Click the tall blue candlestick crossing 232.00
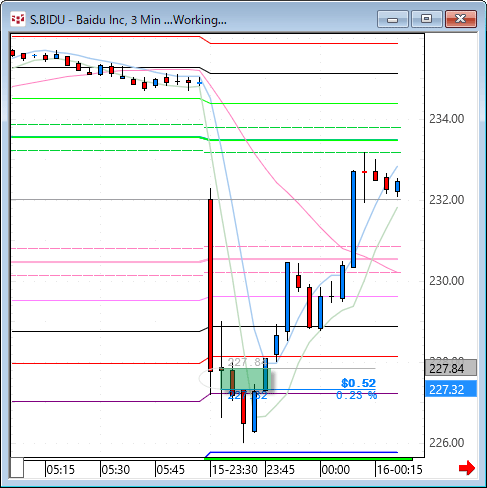This screenshot has height=488, width=487. coord(353,219)
